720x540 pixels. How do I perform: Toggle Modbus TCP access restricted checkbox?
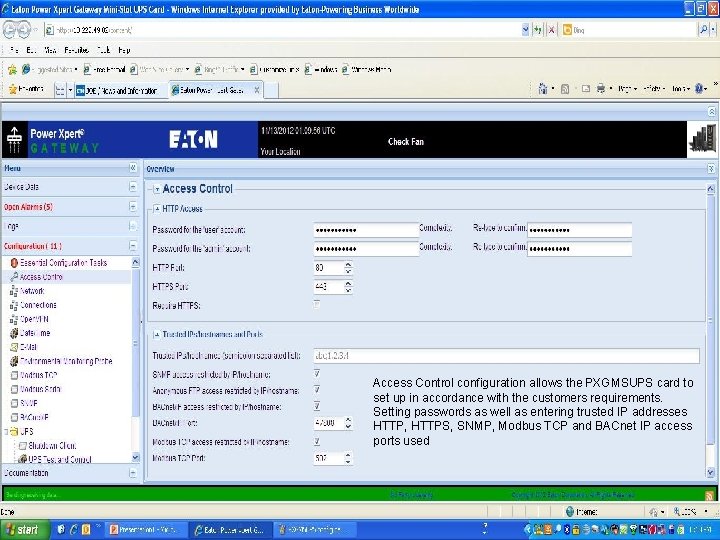coord(317,441)
